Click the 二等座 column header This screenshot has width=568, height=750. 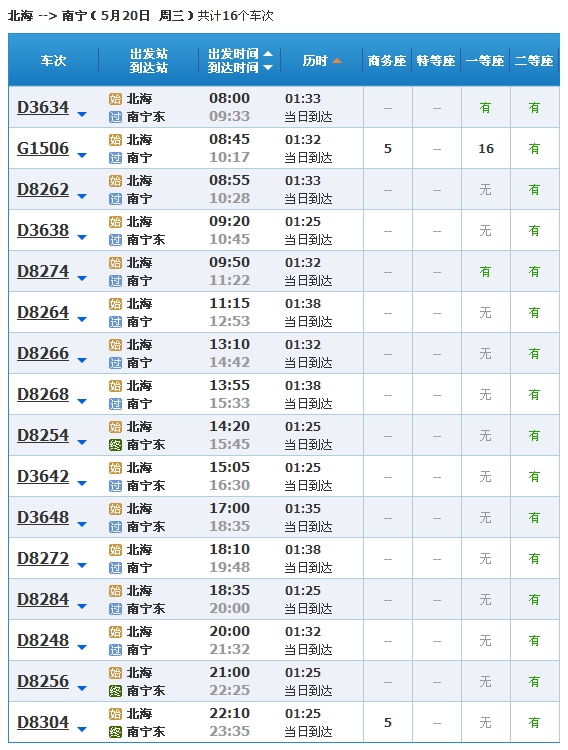(534, 61)
